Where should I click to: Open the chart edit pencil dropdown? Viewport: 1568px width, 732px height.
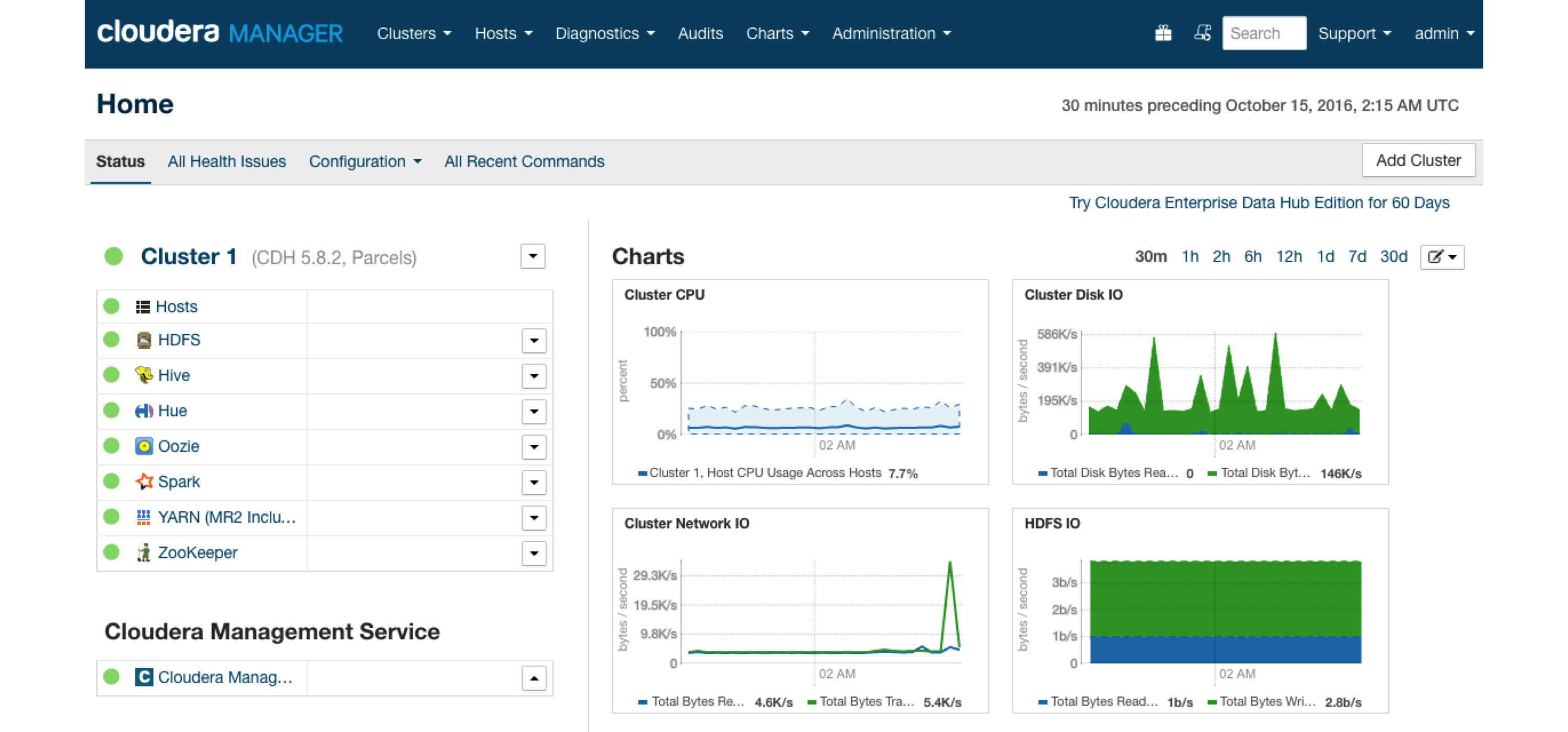pos(1442,257)
